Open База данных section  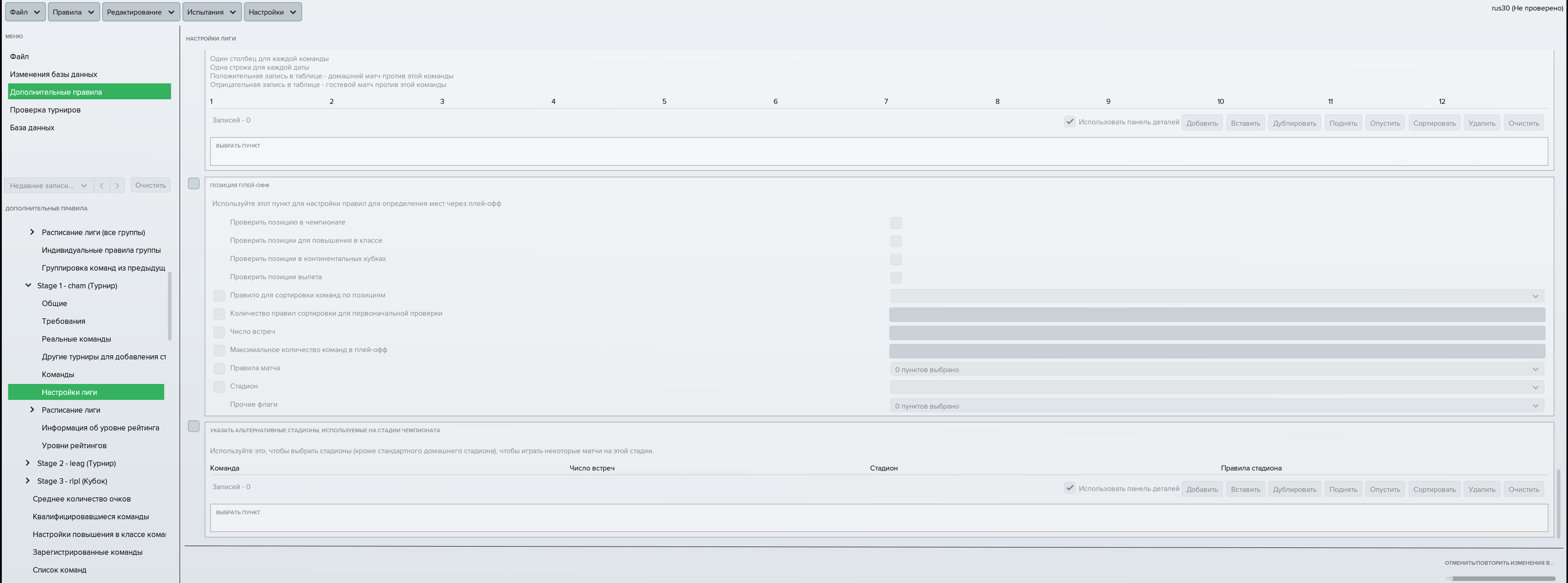tap(89, 128)
